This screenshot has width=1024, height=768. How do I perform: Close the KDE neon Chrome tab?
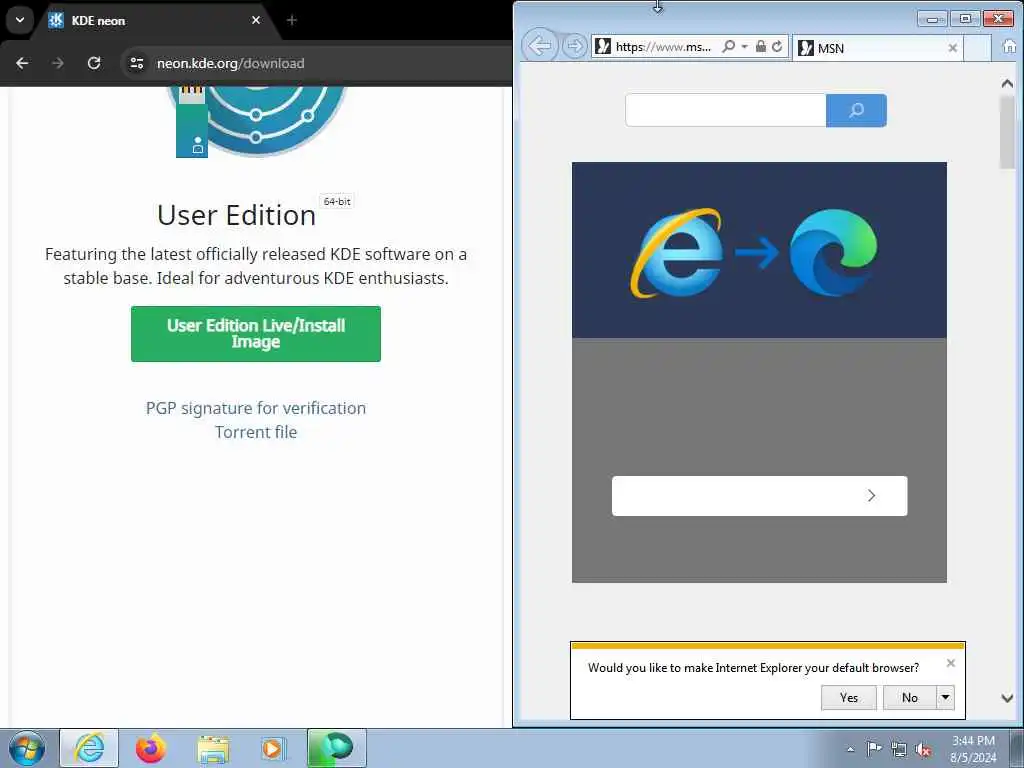point(256,20)
